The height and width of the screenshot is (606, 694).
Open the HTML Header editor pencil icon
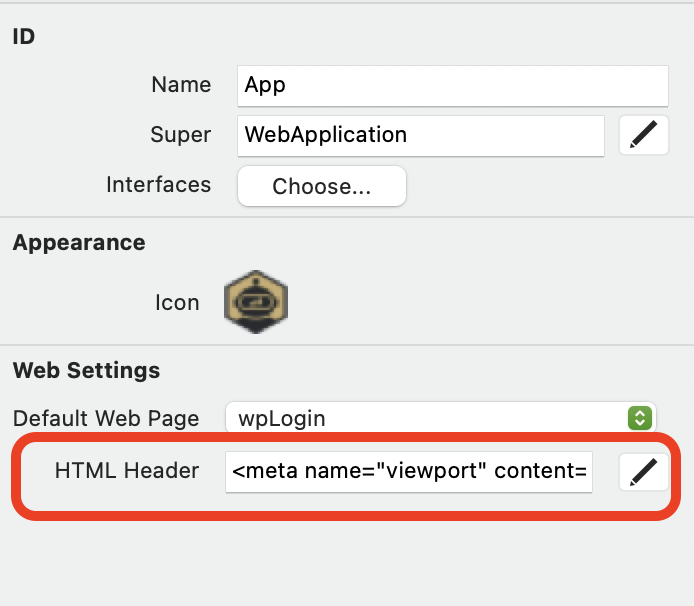point(643,471)
